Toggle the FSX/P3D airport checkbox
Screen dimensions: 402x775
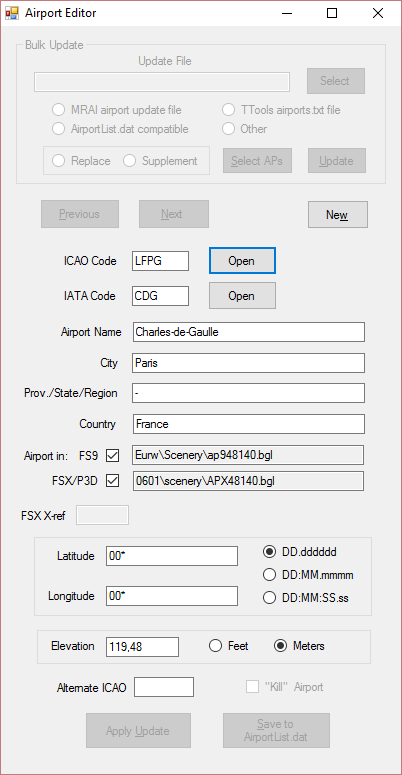pos(113,480)
